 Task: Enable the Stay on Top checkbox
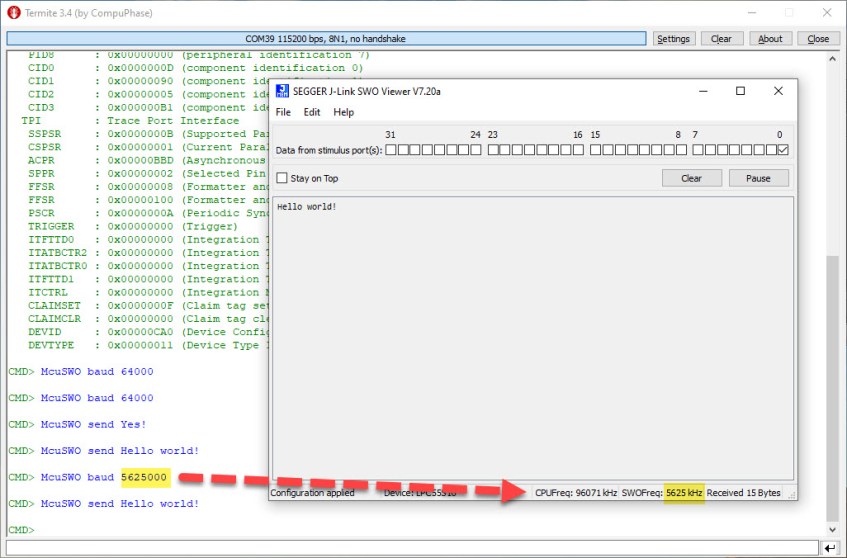pyautogui.click(x=282, y=178)
